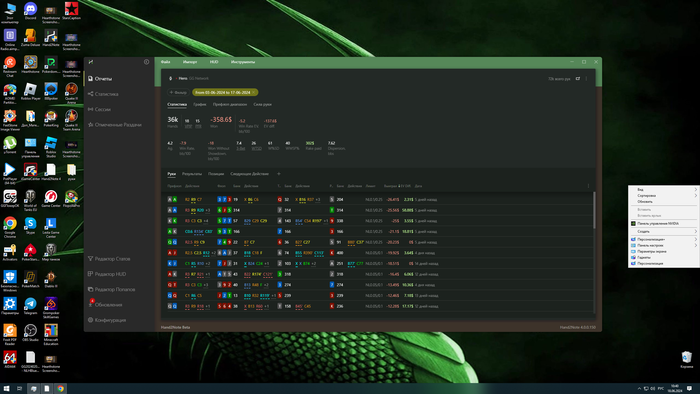The image size is (700, 394).
Task: Open the hands table column options menu
Action: [588, 186]
